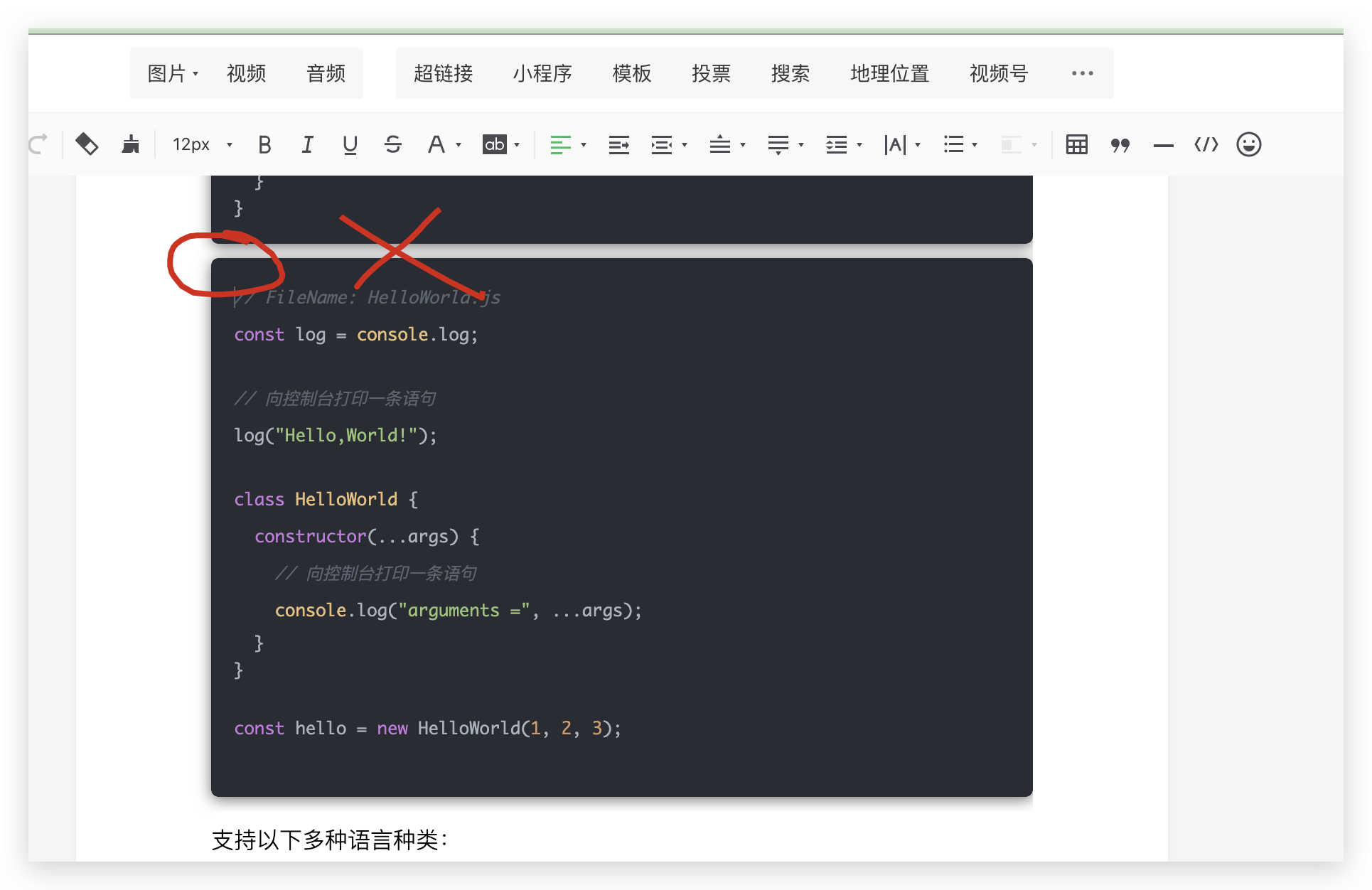Click the line spacing icon

tap(836, 145)
